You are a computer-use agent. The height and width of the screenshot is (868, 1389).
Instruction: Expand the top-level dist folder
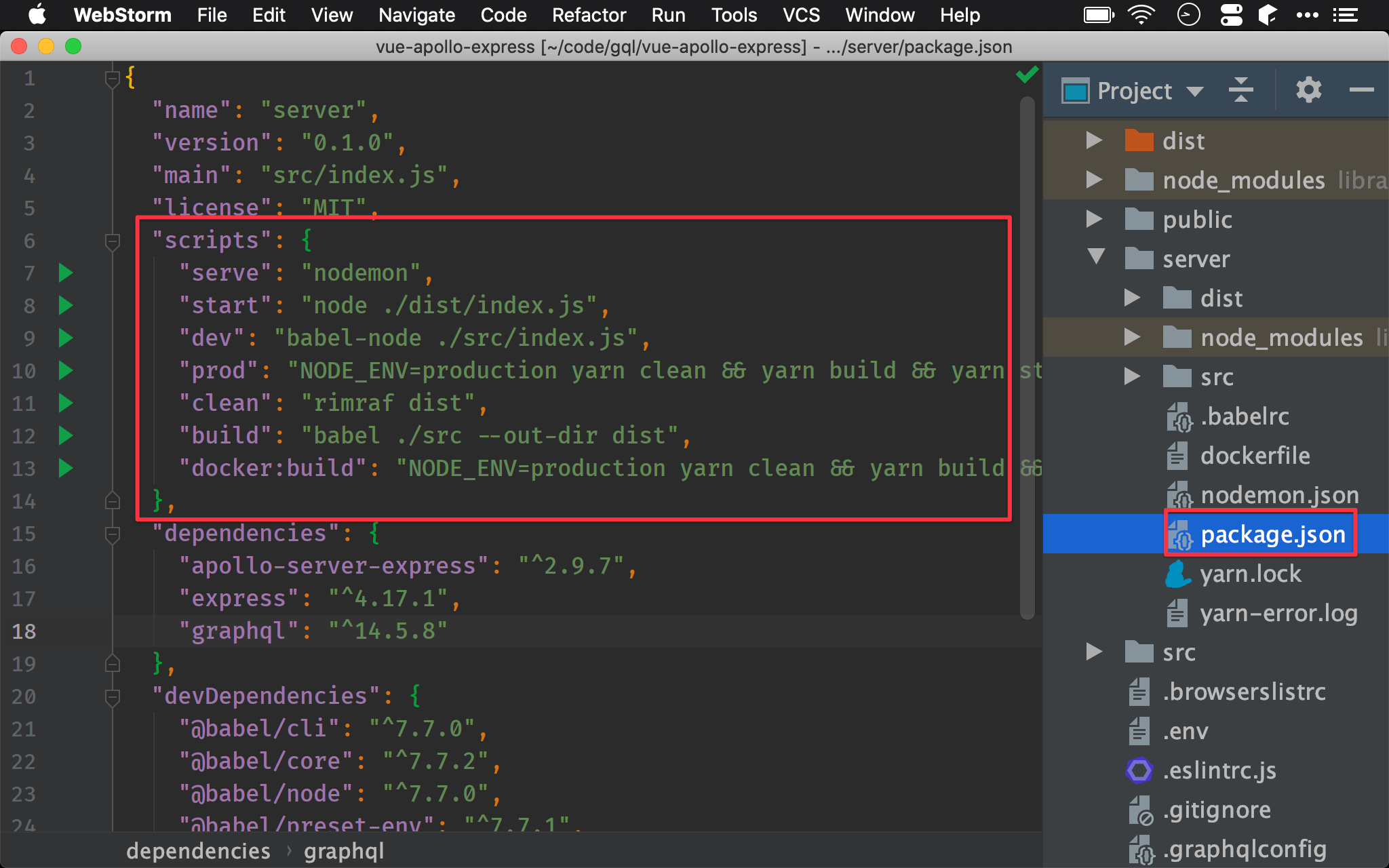(x=1093, y=140)
